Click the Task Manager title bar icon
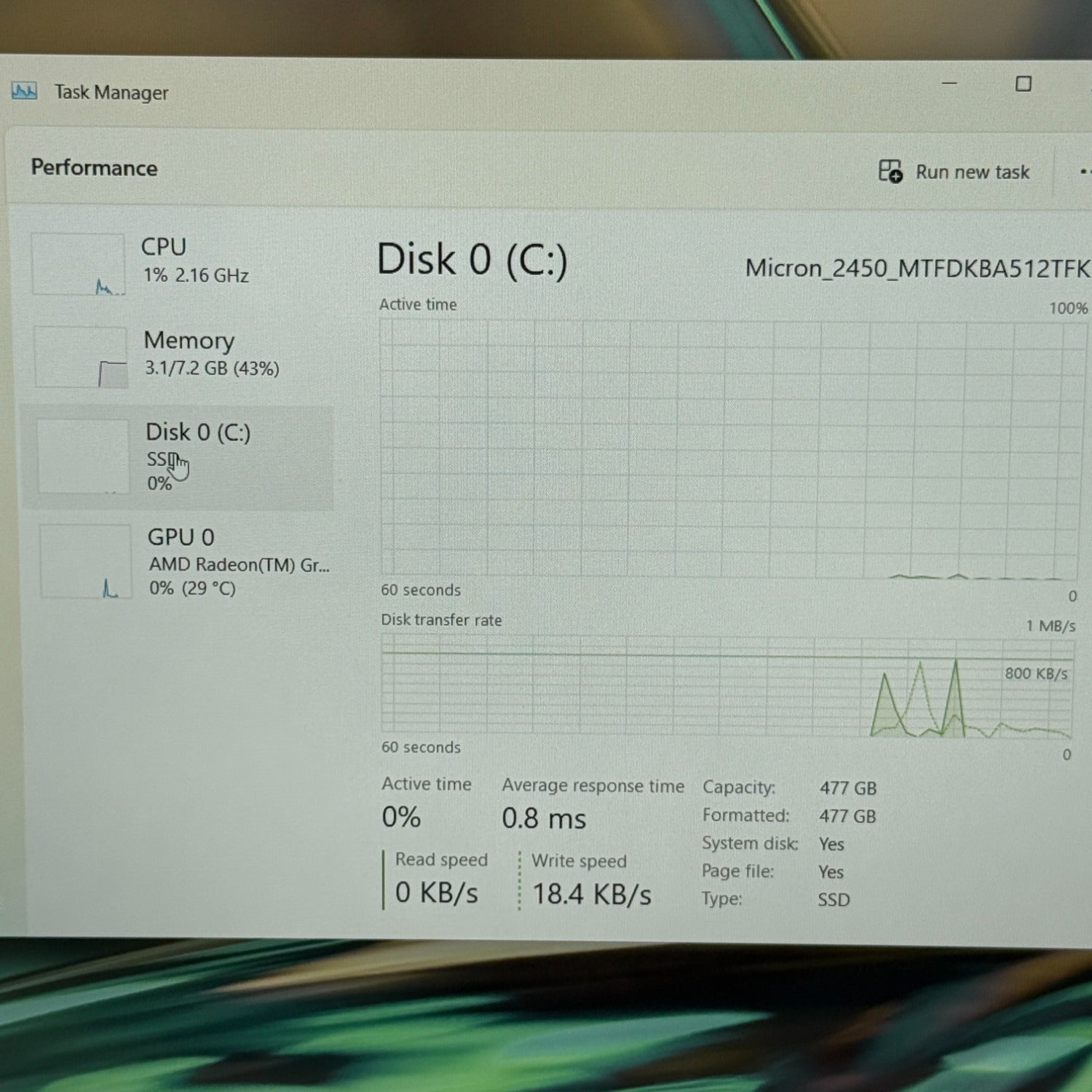The width and height of the screenshot is (1092, 1092). 24,92
